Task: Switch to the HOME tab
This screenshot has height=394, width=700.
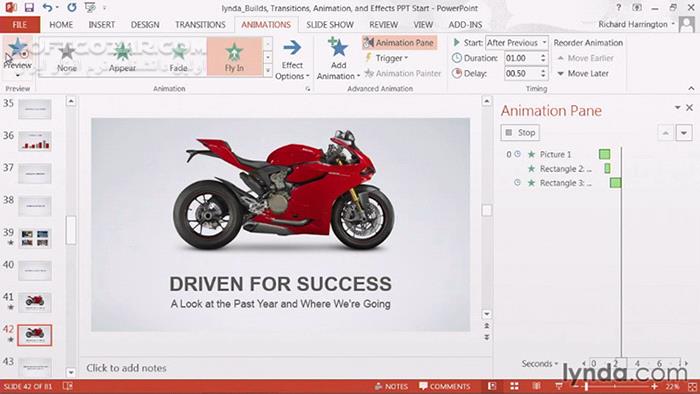Action: [61, 25]
